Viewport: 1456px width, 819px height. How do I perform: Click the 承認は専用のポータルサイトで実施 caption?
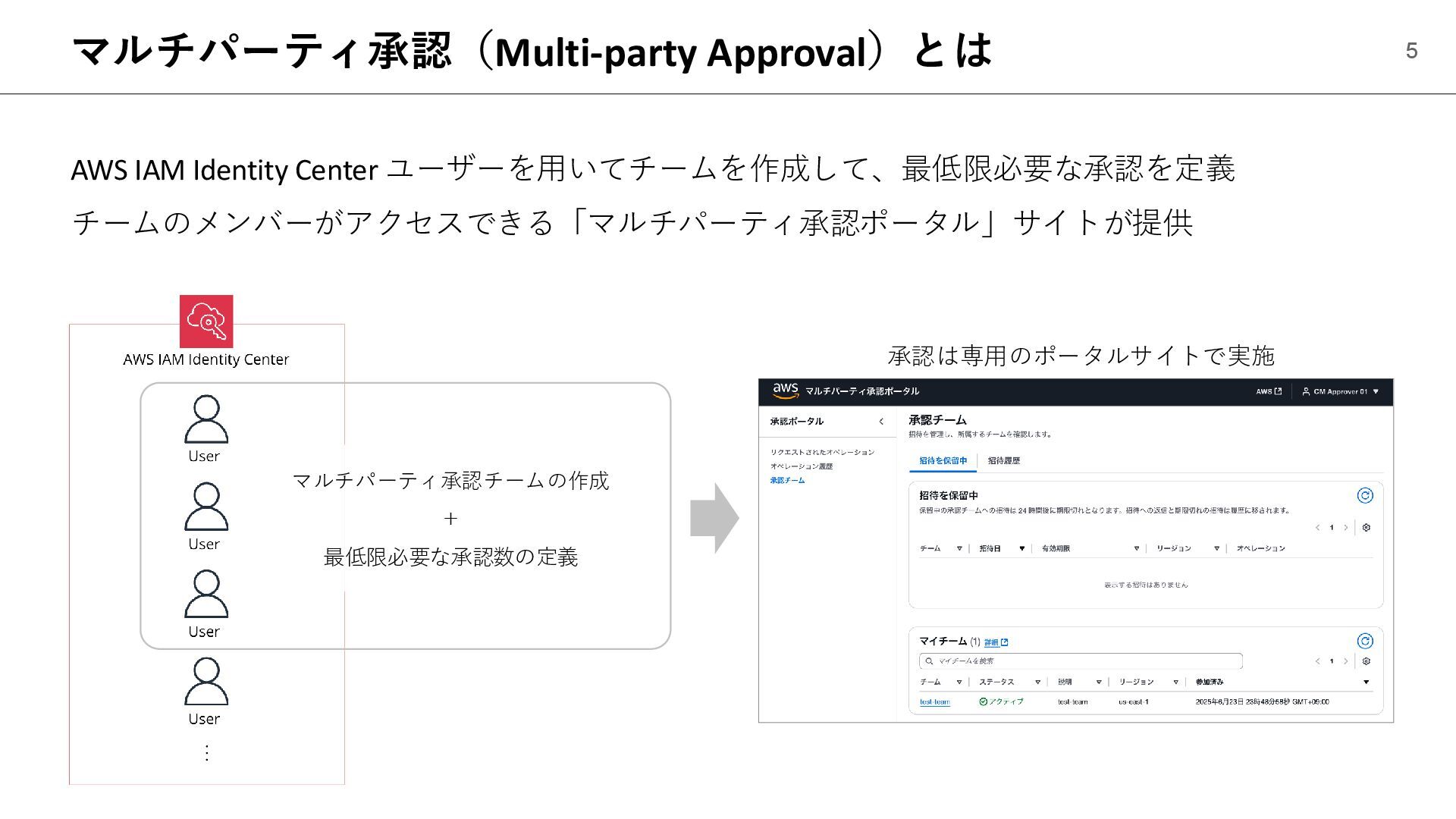point(1081,356)
